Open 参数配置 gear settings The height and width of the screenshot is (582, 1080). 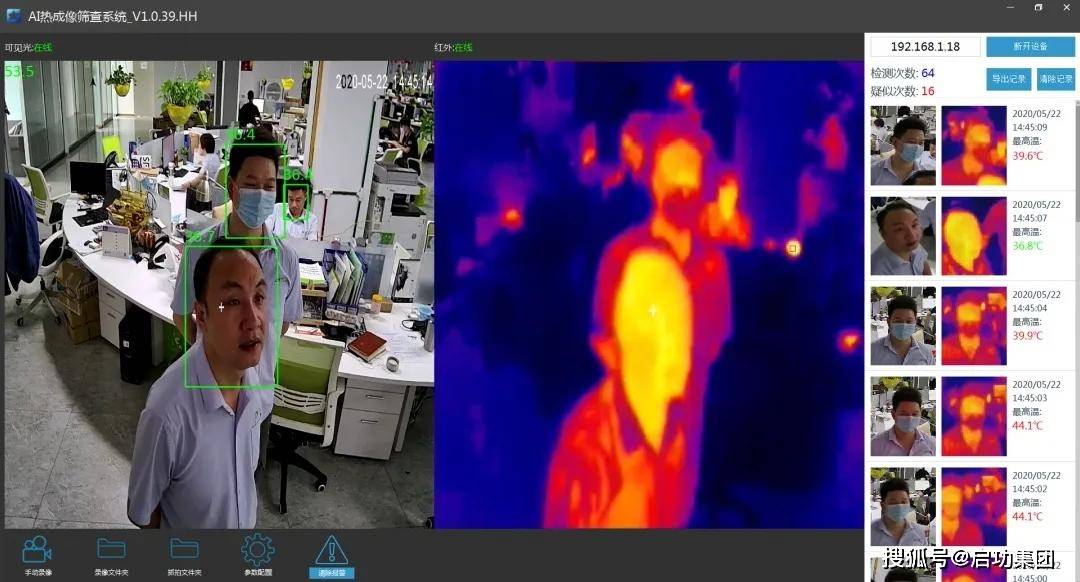pyautogui.click(x=257, y=549)
